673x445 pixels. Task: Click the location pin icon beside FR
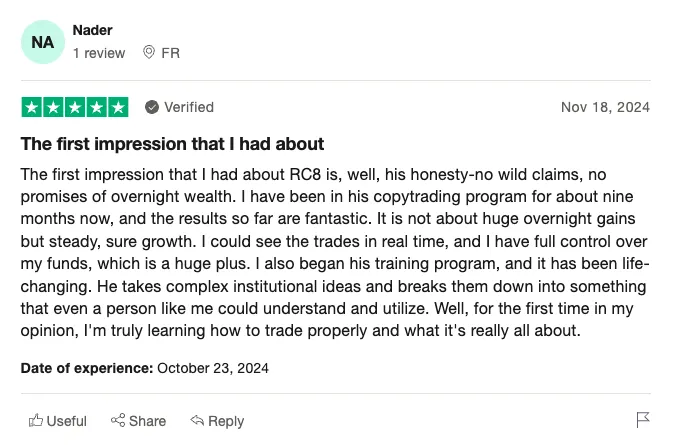tap(149, 52)
